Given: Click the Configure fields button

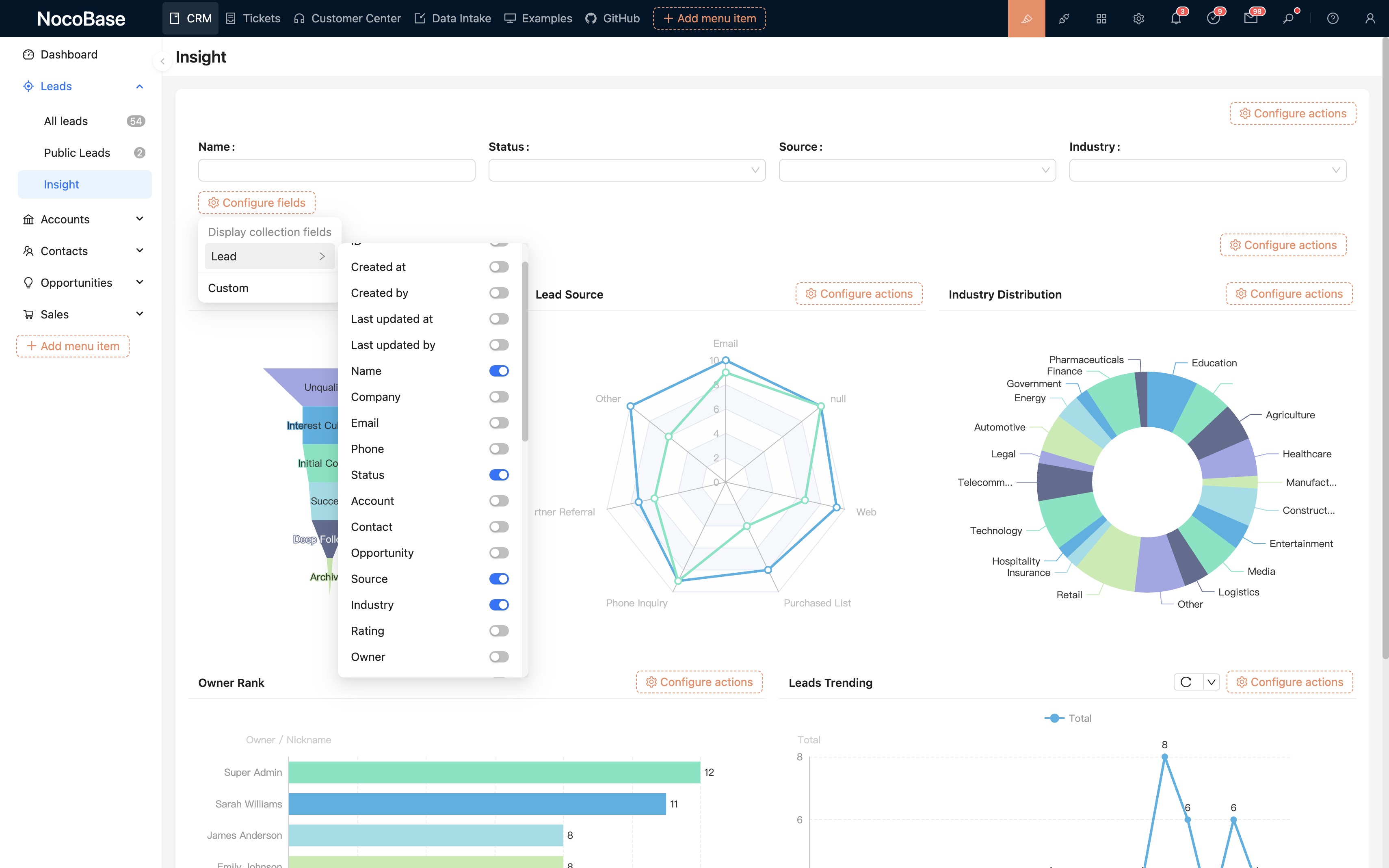Looking at the screenshot, I should (x=257, y=203).
